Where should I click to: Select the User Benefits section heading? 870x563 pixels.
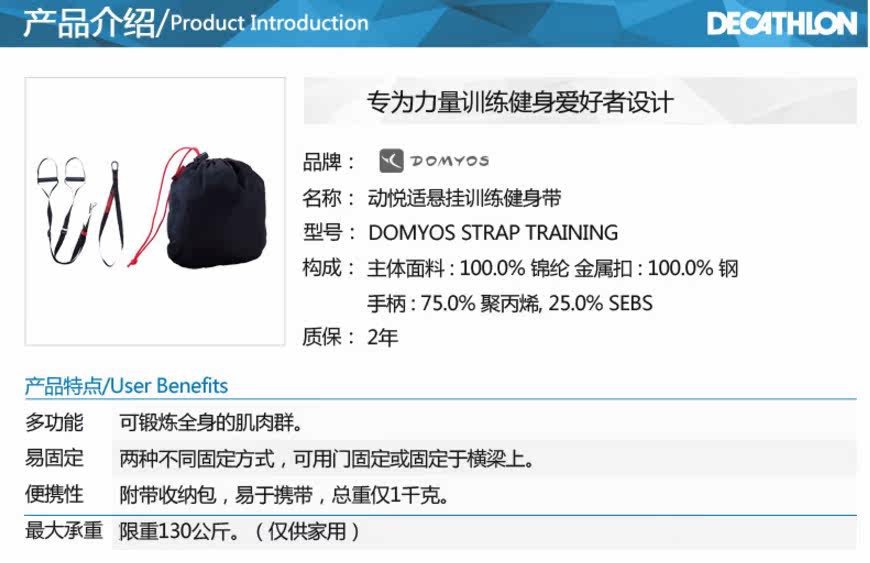[127, 386]
